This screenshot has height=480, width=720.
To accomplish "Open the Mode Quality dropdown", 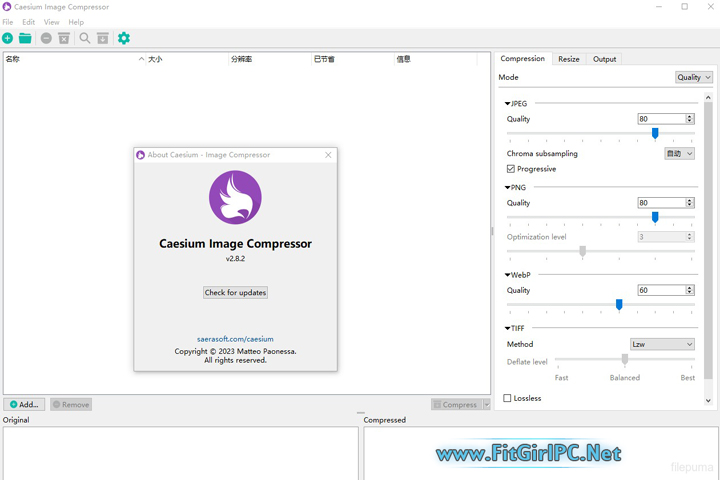I will coord(693,77).
